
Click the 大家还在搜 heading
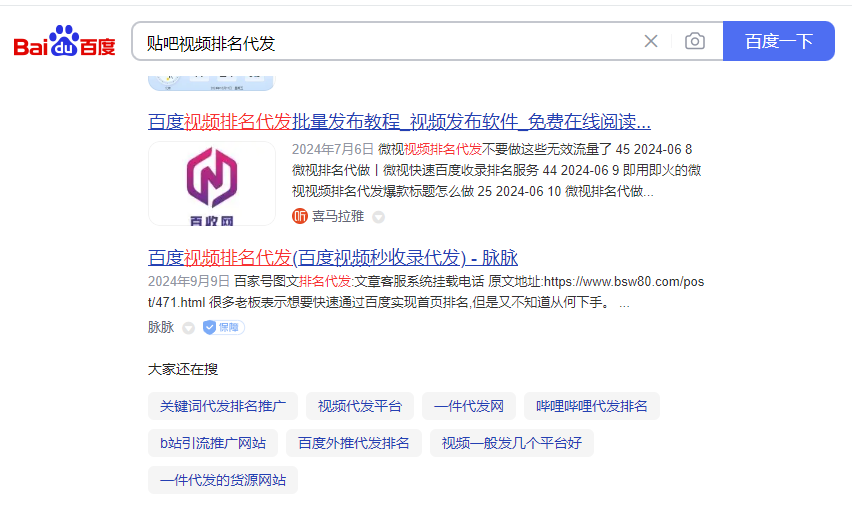tap(183, 370)
